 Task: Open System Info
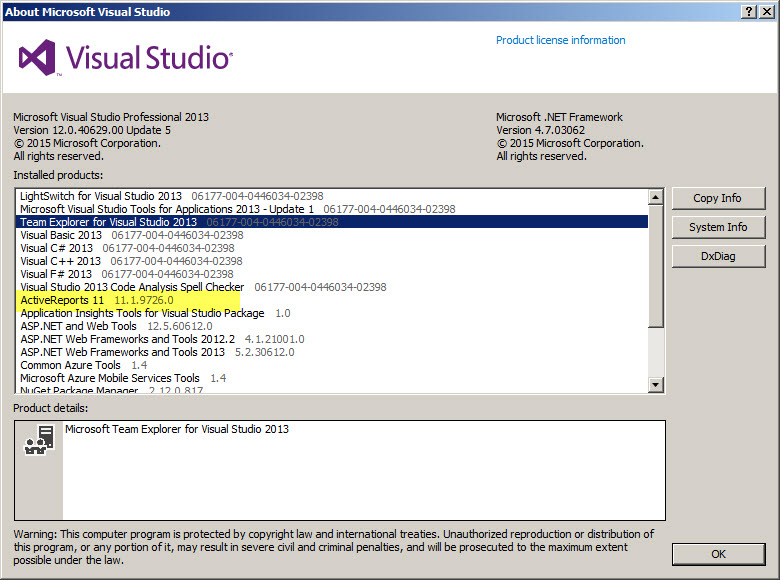click(718, 227)
